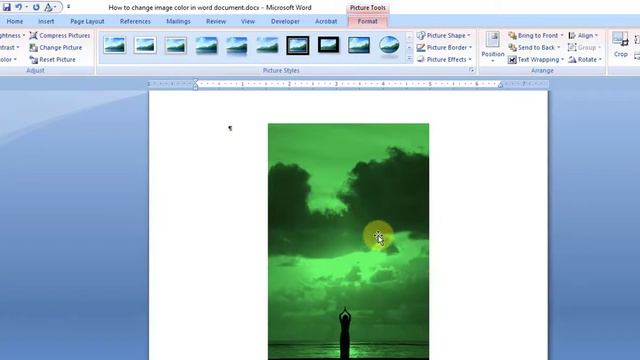Click right indent marker on the ruler
Image resolution: width=640 pixels, height=360 pixels.
point(500,84)
